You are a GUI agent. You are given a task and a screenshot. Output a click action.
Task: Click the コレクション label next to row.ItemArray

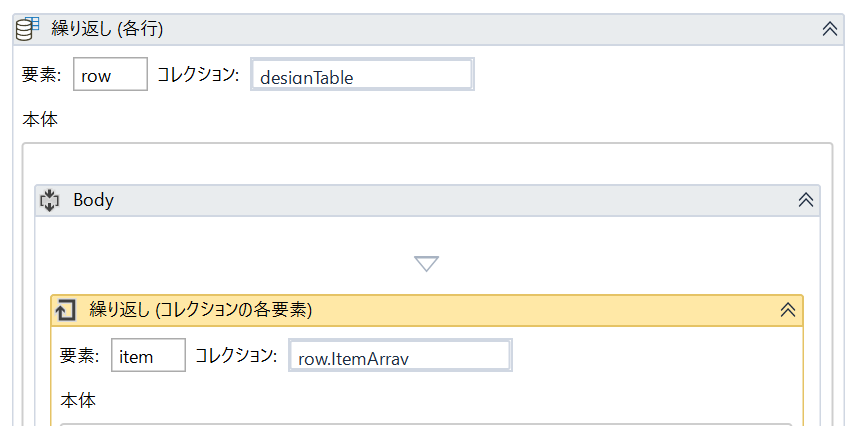(x=235, y=356)
